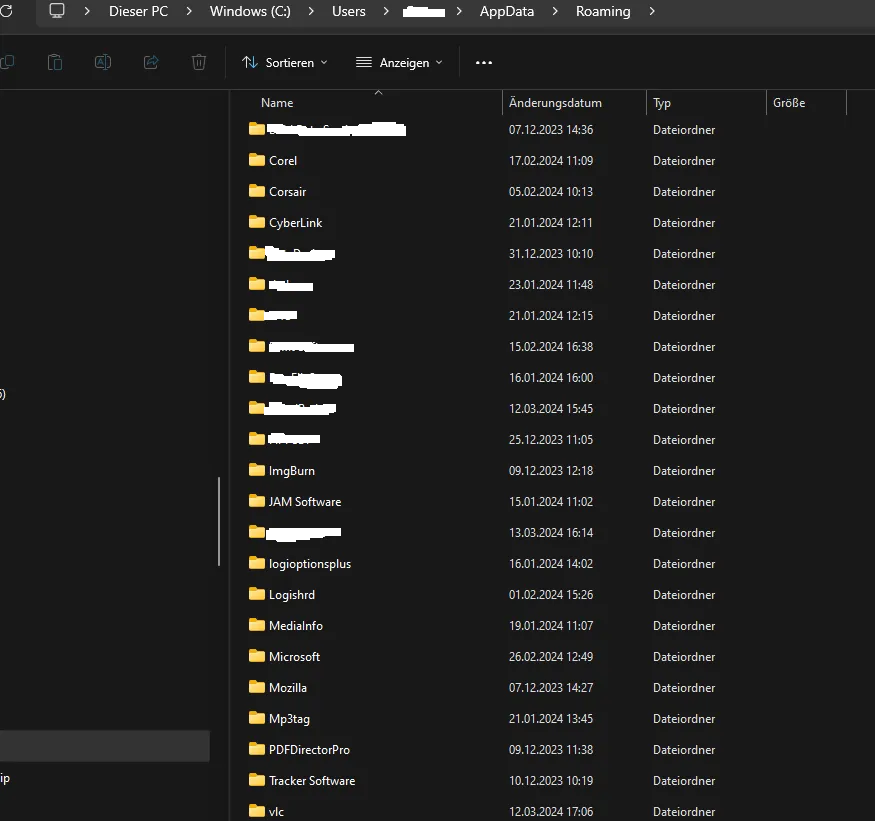Image resolution: width=875 pixels, height=821 pixels.
Task: Click date 07.12.2023 14:36
Action: 551,129
